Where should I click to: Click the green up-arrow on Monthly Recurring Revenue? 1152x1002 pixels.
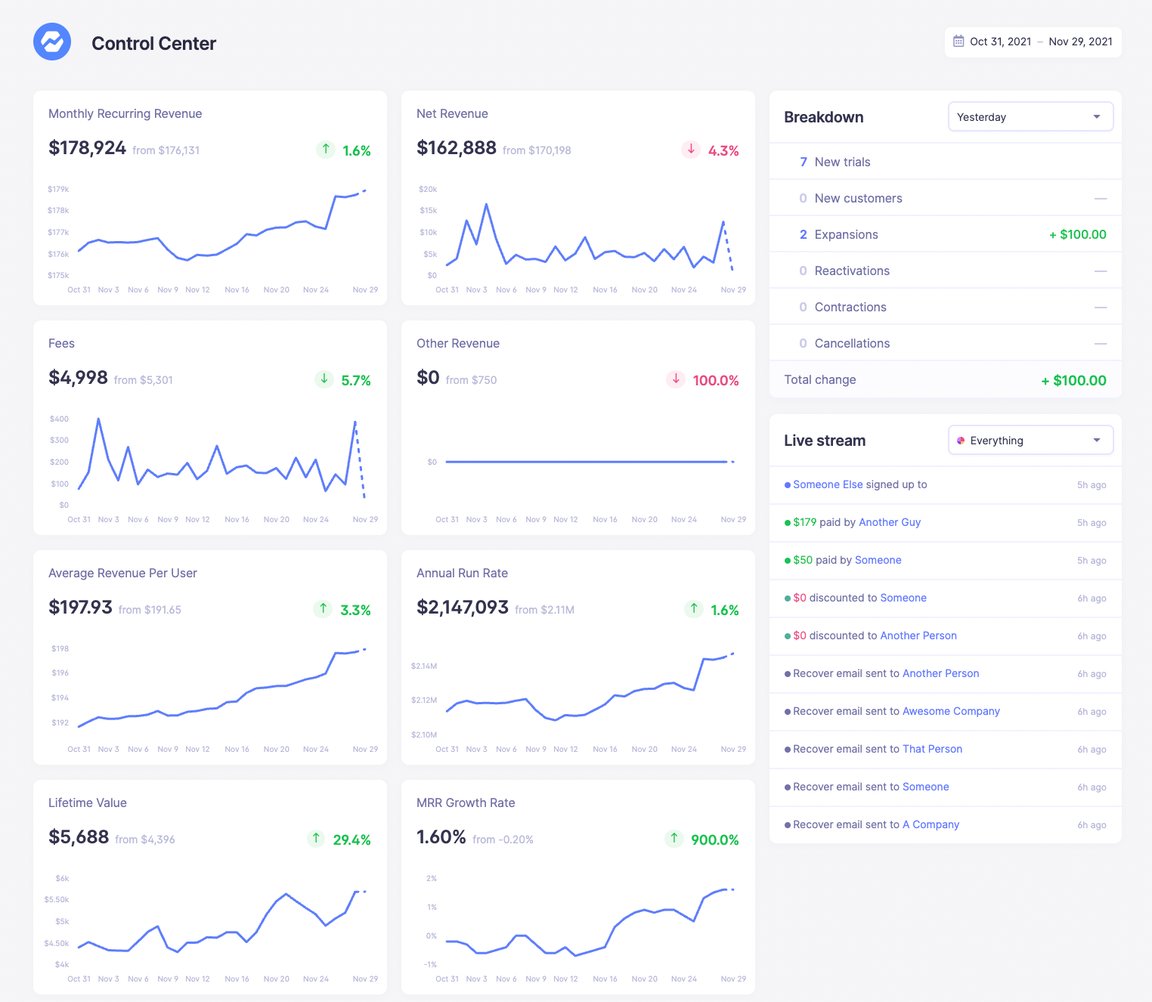click(325, 149)
